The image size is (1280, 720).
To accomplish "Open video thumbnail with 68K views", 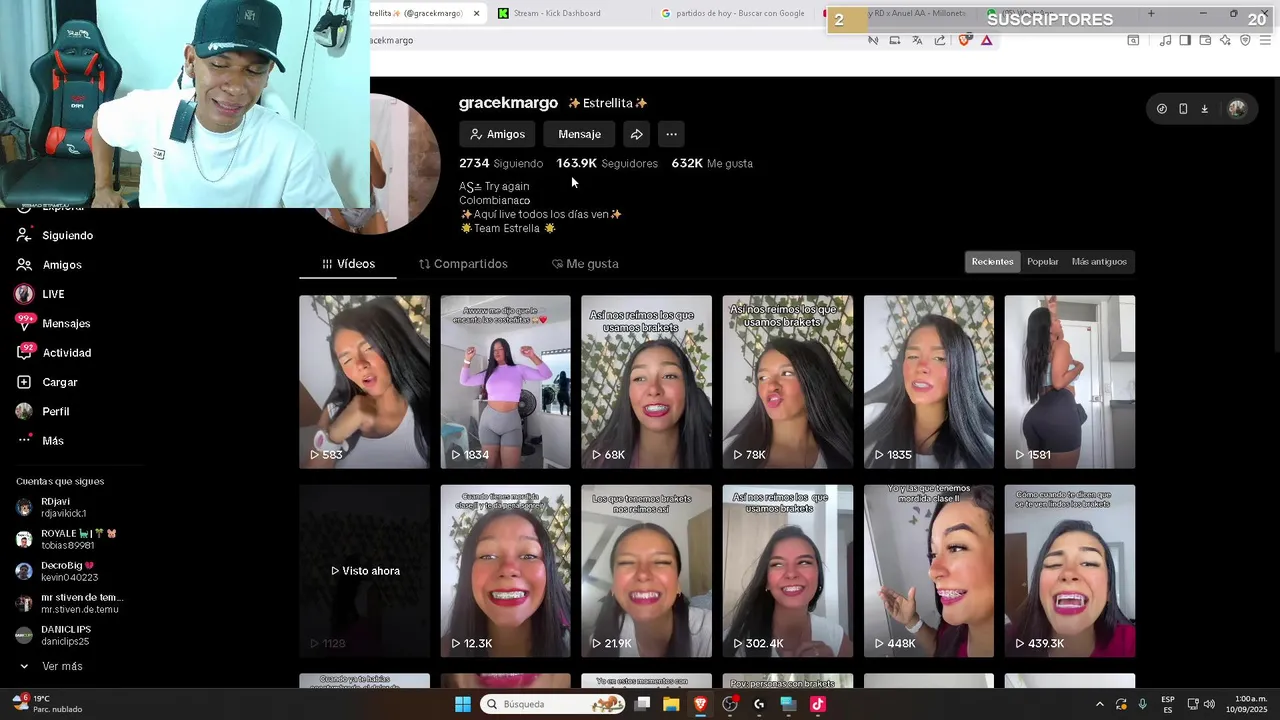I will 646,382.
